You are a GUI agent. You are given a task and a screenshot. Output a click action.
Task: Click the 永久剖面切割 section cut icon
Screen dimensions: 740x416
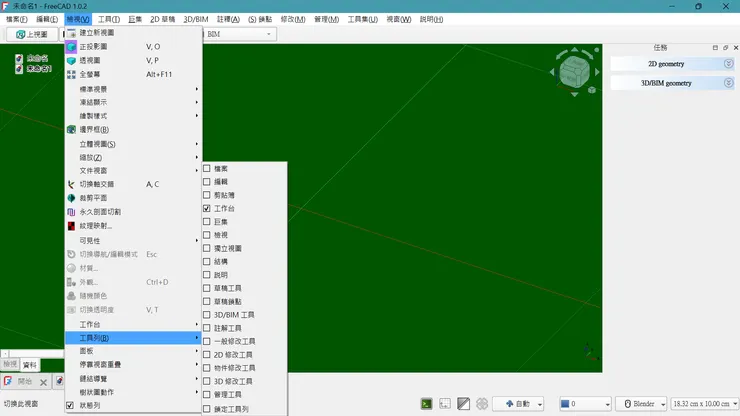click(71, 212)
